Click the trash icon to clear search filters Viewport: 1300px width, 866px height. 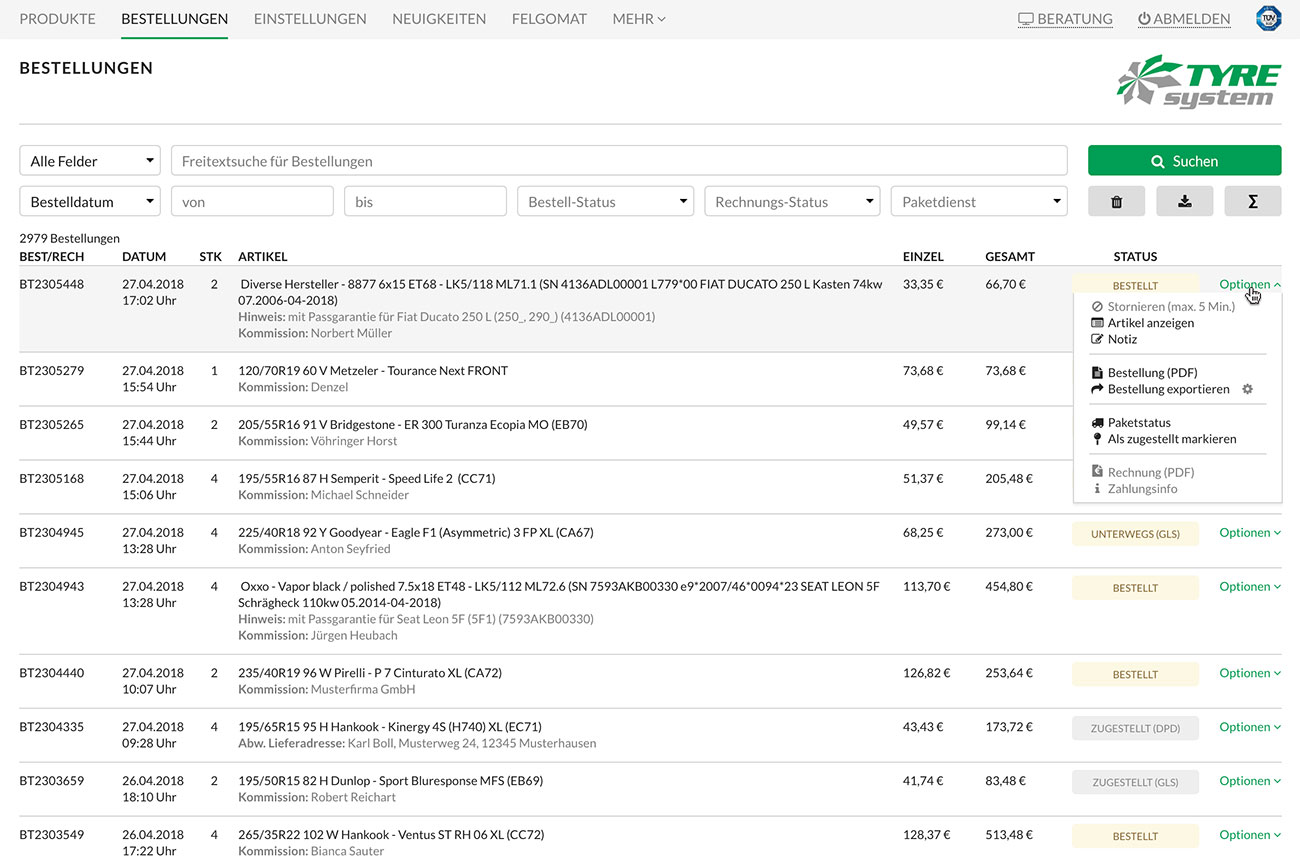[1116, 201]
